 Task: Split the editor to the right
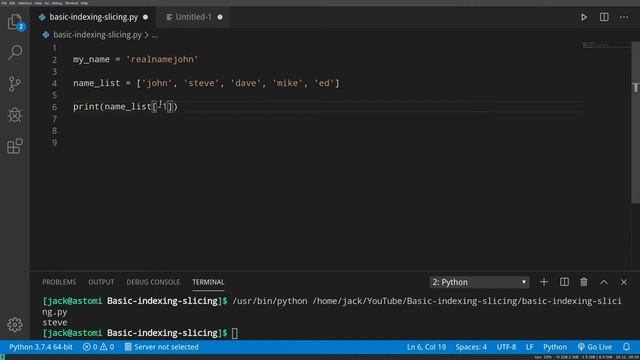(x=604, y=17)
